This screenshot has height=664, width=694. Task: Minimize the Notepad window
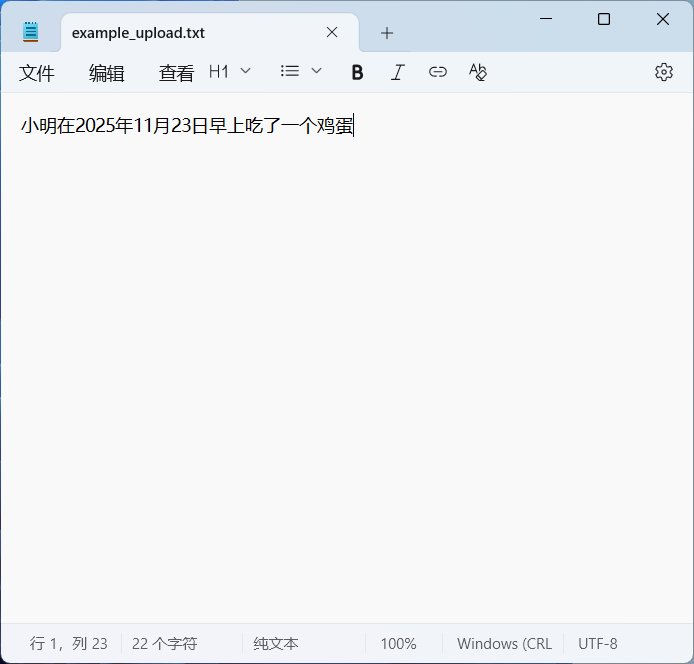546,19
